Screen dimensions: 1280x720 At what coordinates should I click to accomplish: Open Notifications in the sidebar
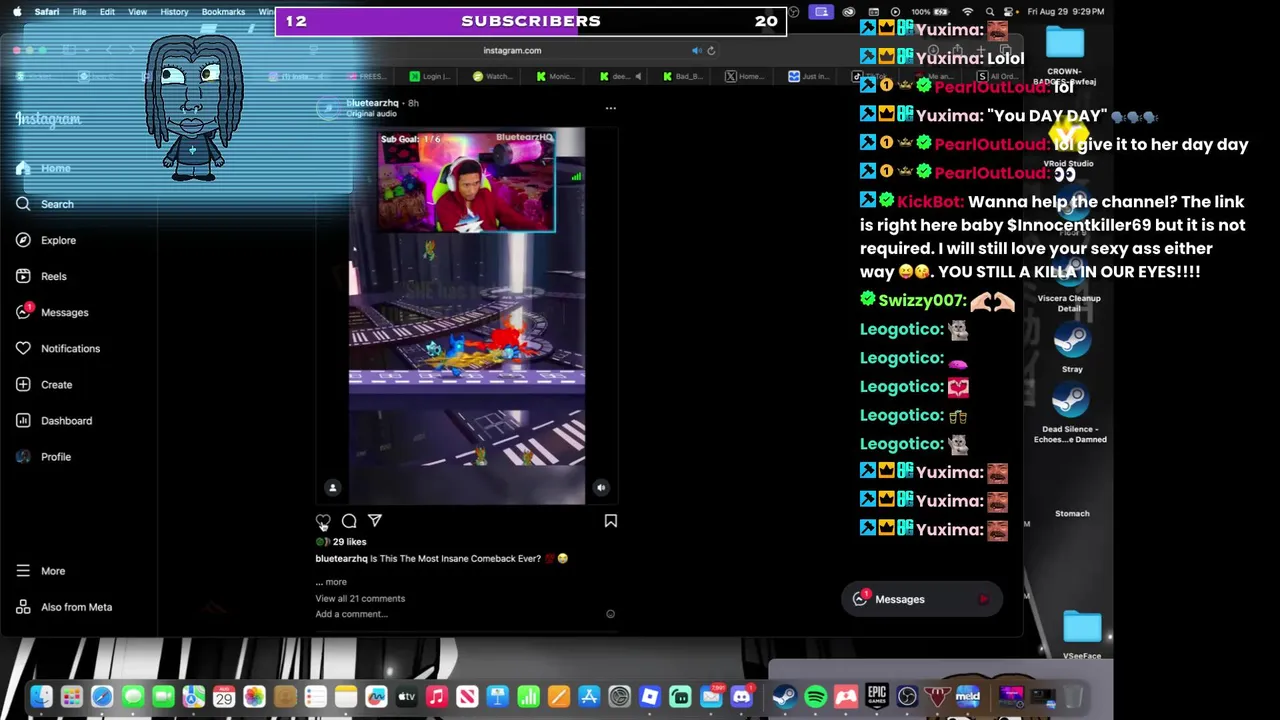click(58, 348)
